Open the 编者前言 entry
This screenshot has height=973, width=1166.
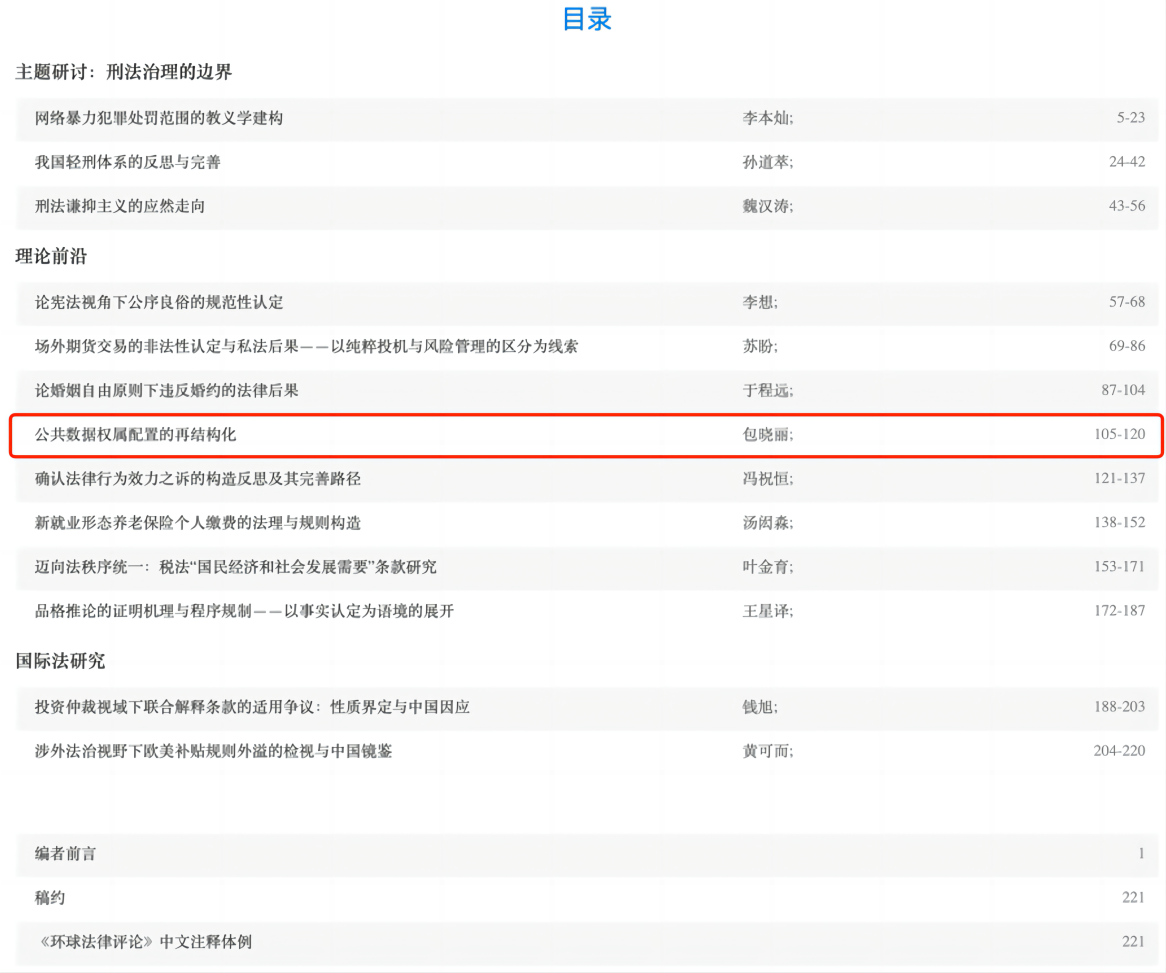(x=66, y=854)
